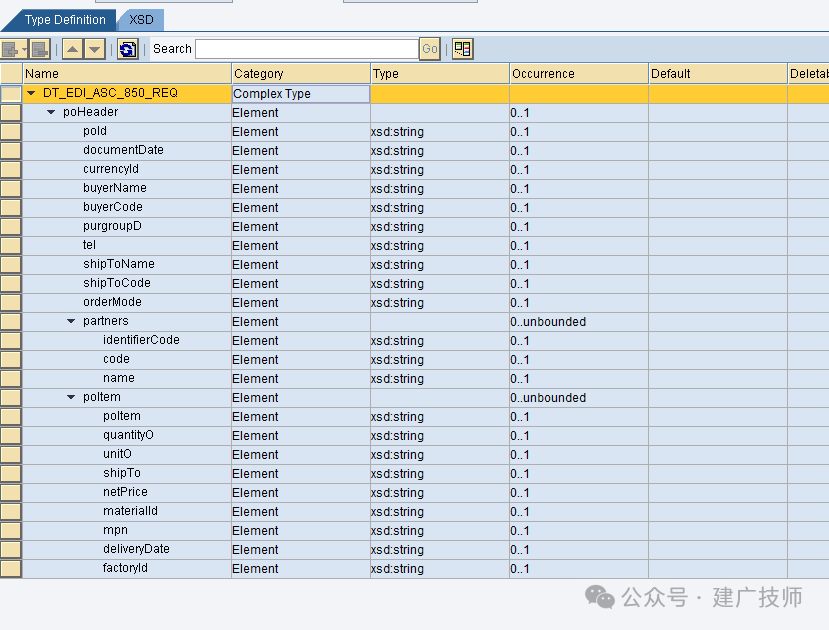Click the Type column header
The image size is (829, 630).
pyautogui.click(x=440, y=73)
